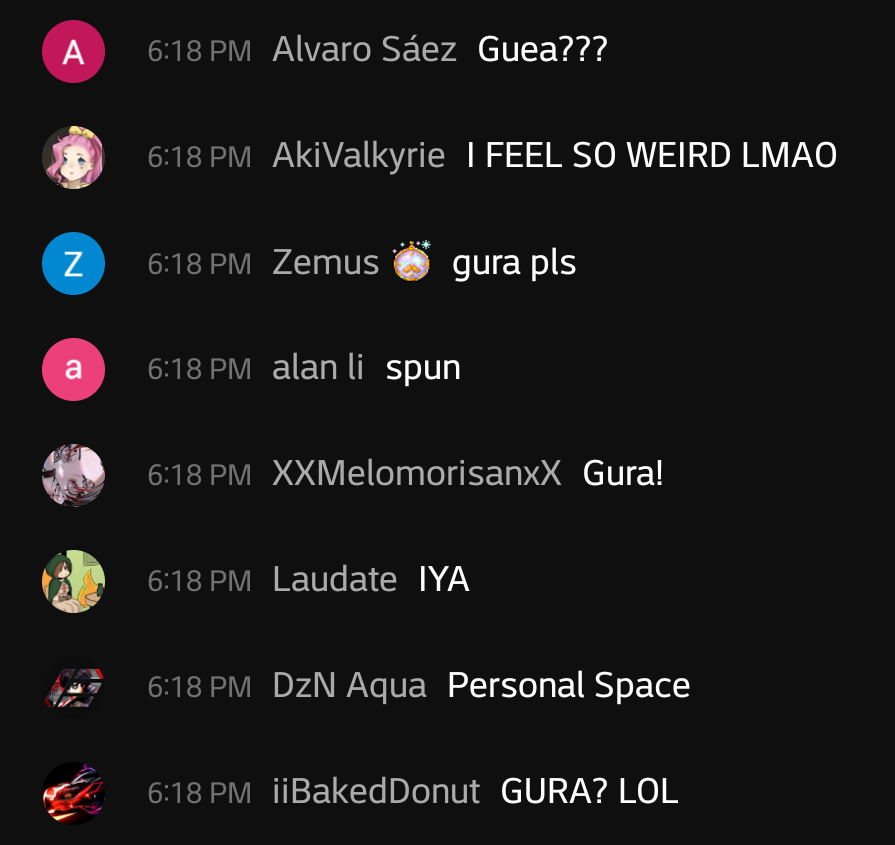
Task: Open DzN Aqua's dark striped avatar
Action: click(74, 687)
